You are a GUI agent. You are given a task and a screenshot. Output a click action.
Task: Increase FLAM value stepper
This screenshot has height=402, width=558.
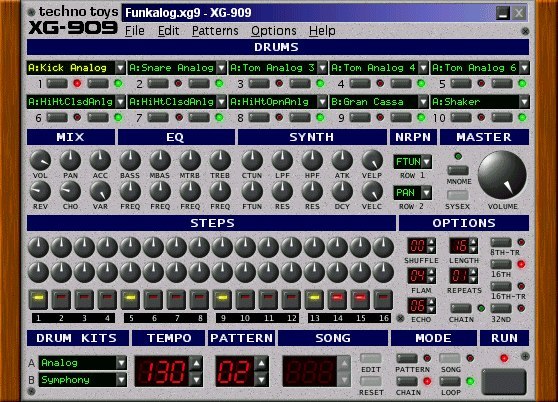tap(431, 272)
